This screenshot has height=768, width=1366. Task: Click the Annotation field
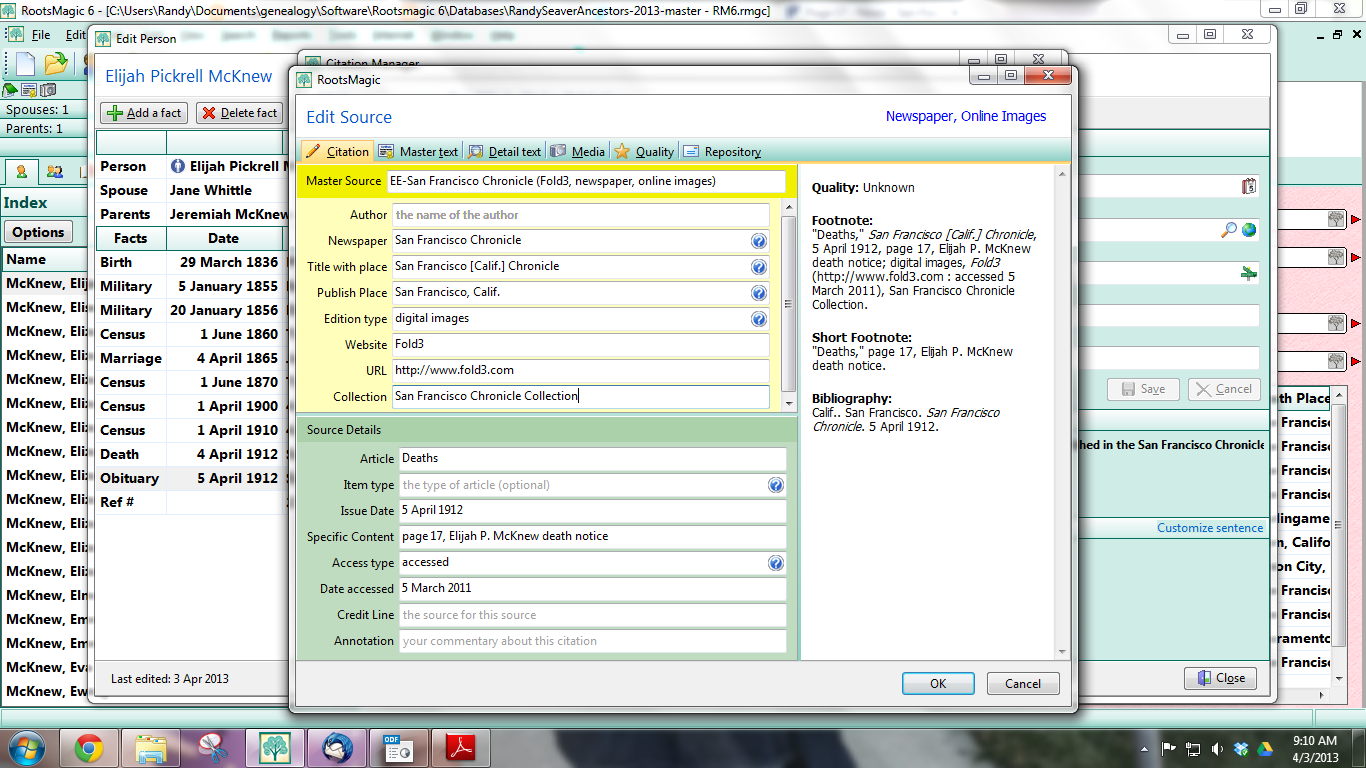tap(592, 641)
